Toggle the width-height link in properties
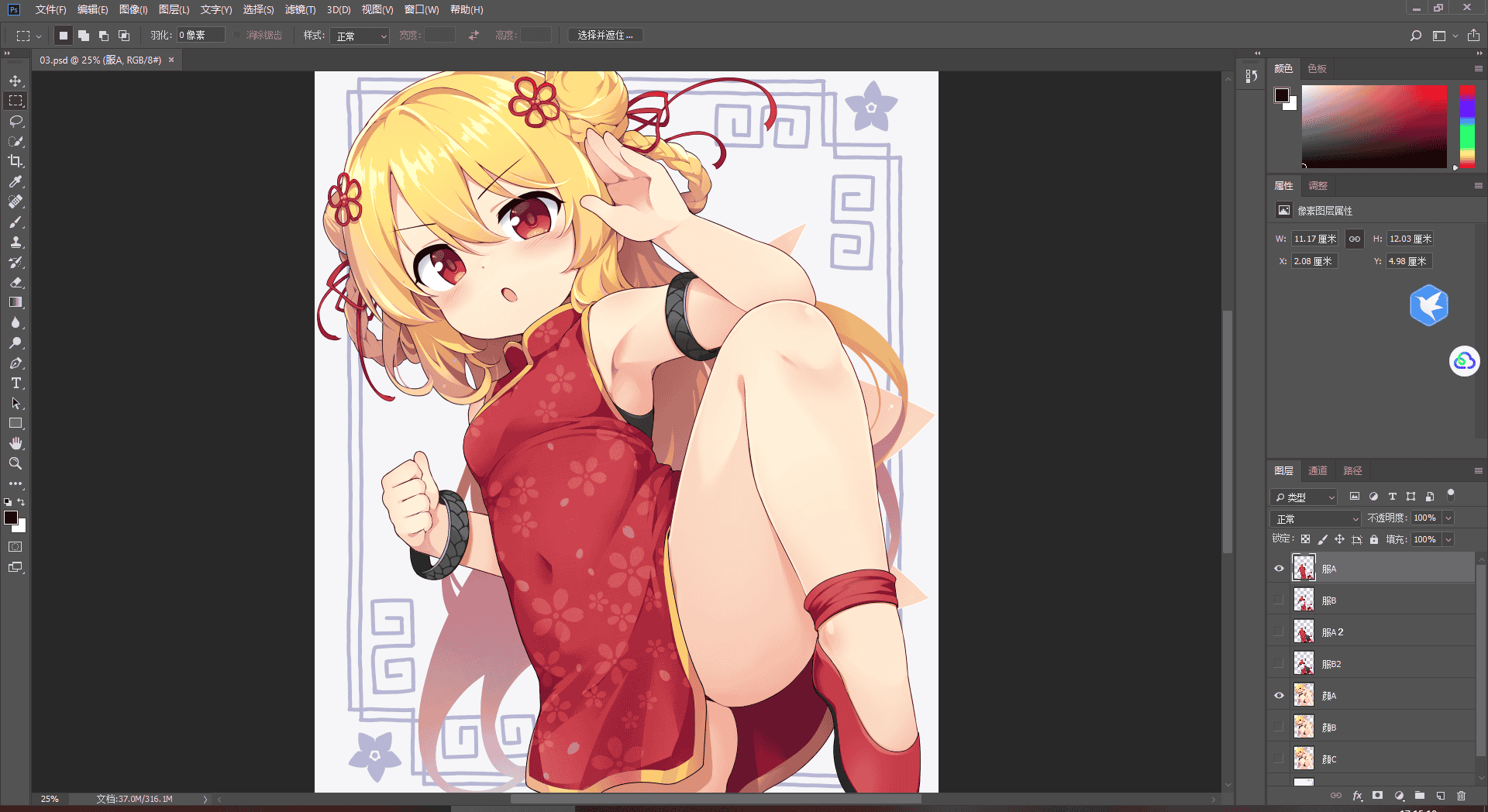The width and height of the screenshot is (1488, 812). pos(1354,239)
